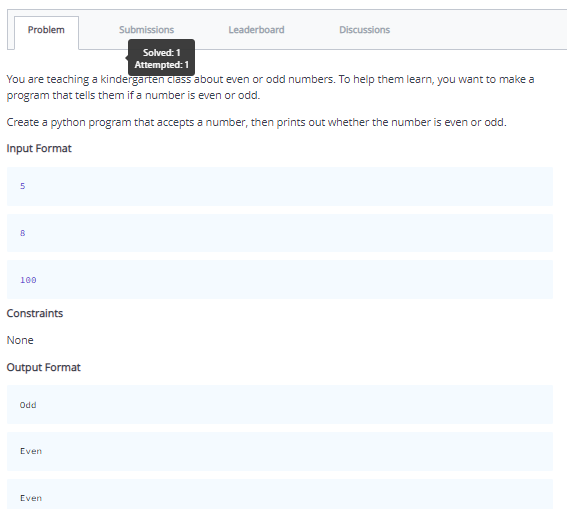The width and height of the screenshot is (567, 509).
Task: Click the text 'program that tells them'
Action: tap(65, 95)
